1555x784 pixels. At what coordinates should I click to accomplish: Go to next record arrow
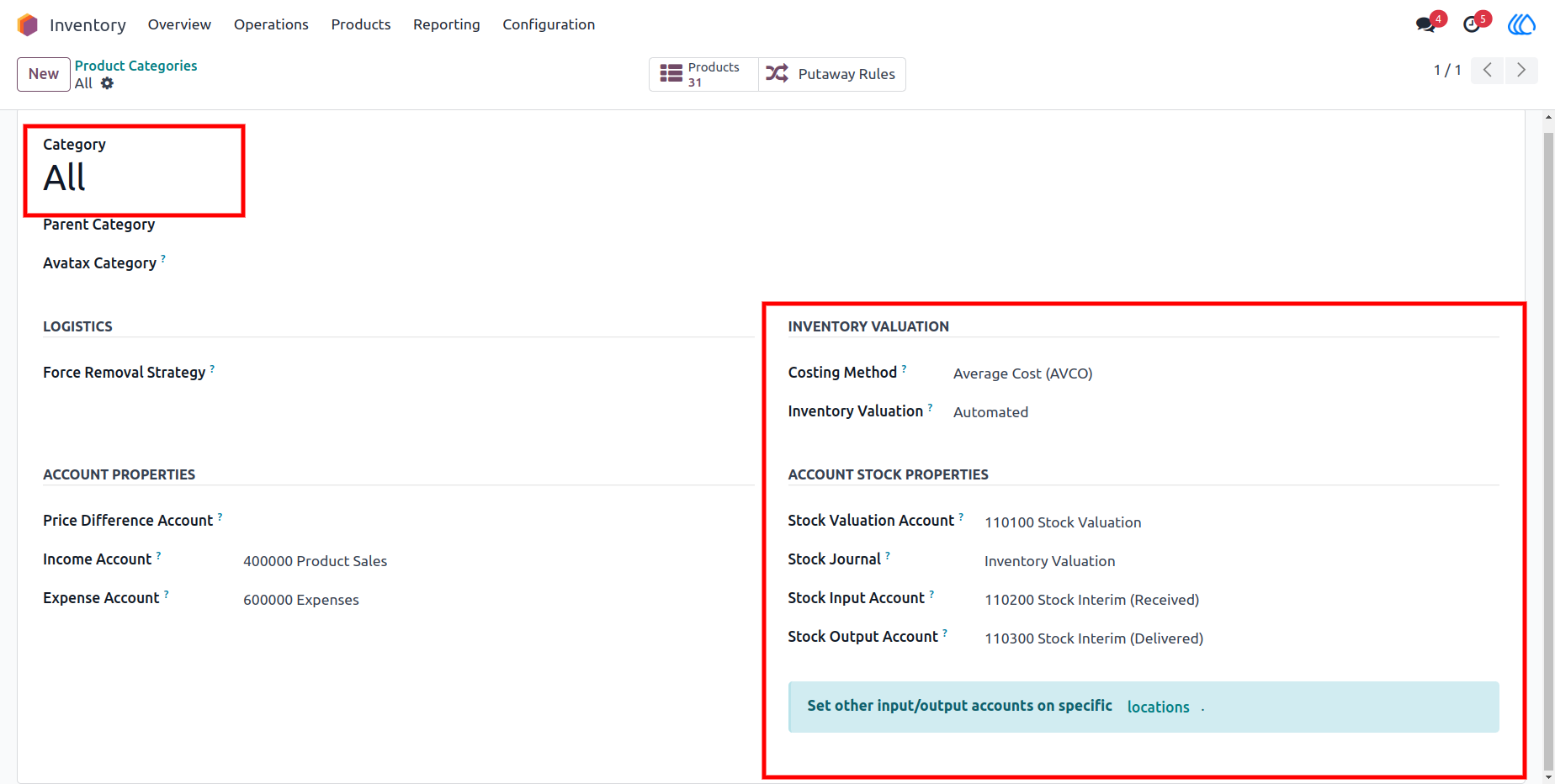1521,71
